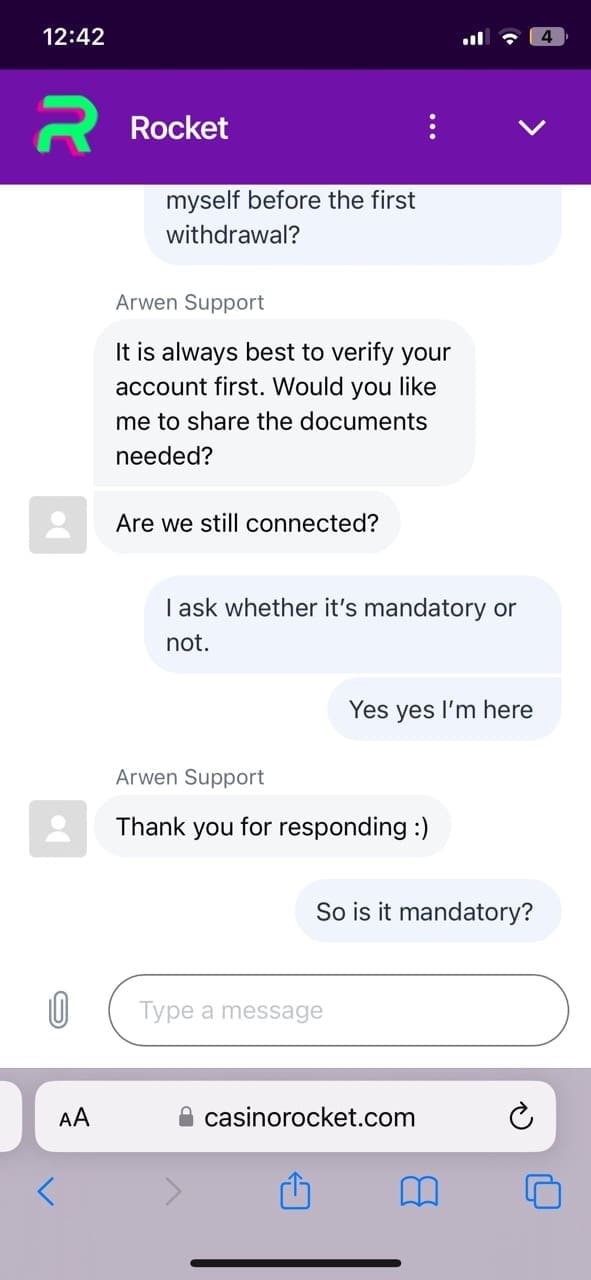Viewport: 591px width, 1280px height.
Task: Tap the casinorocket.com address bar
Action: [x=295, y=1117]
